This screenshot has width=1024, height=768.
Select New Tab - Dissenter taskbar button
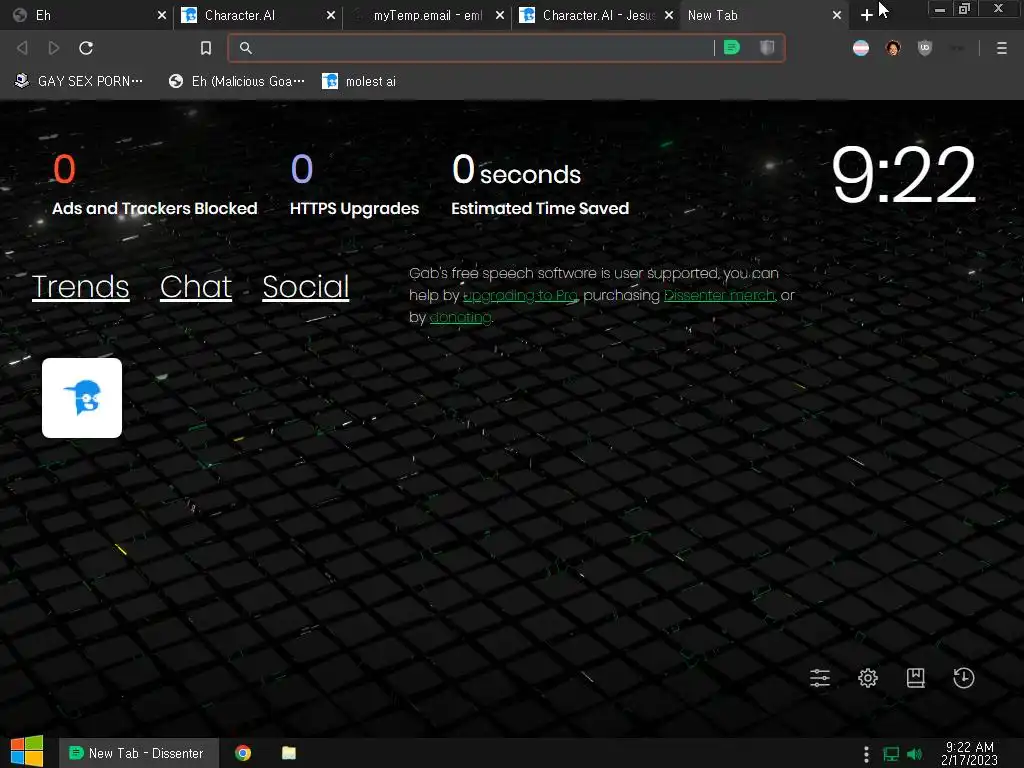(138, 753)
